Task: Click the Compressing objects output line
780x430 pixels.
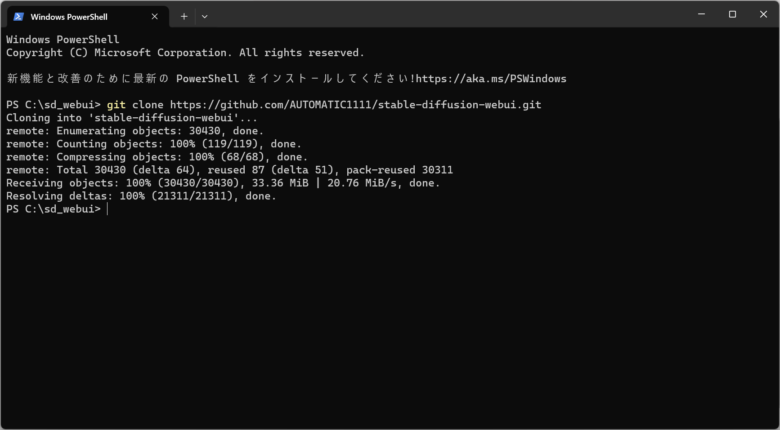Action: click(157, 157)
